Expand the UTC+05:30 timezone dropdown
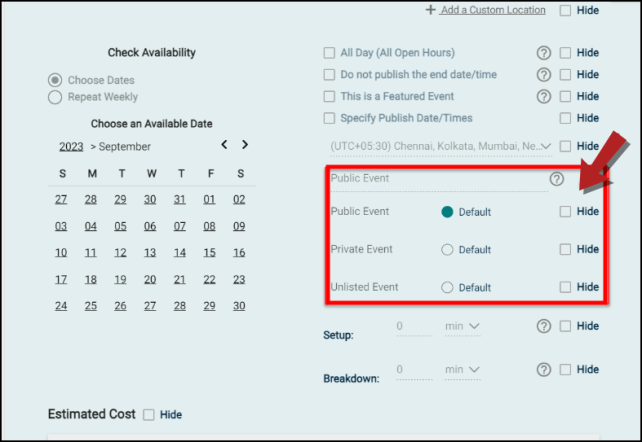The image size is (642, 442). [441, 147]
